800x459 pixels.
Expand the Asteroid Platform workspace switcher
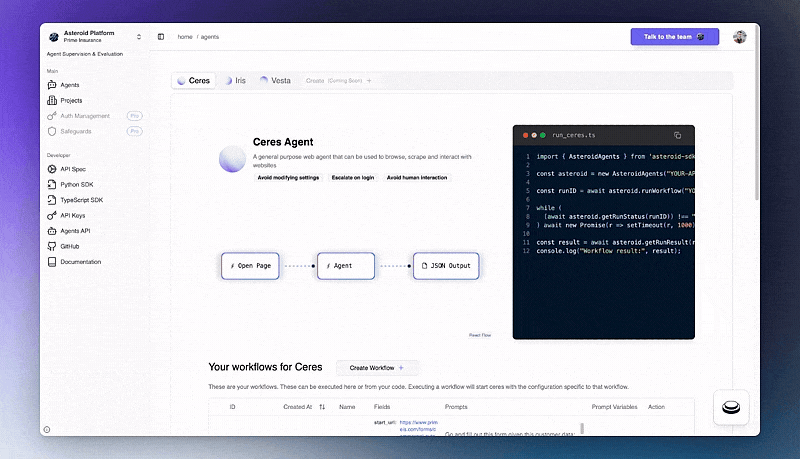[x=140, y=37]
